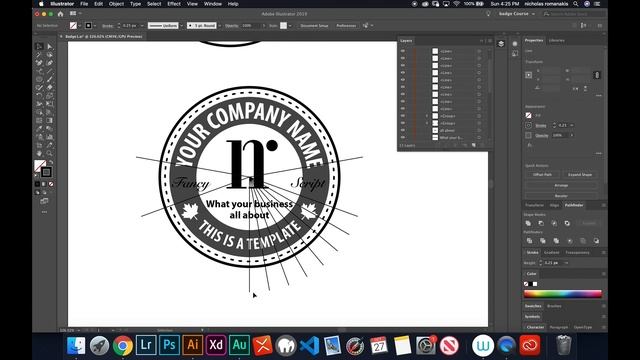
Task: Open graphic Style dropdown in control bar
Action: [x=290, y=26]
